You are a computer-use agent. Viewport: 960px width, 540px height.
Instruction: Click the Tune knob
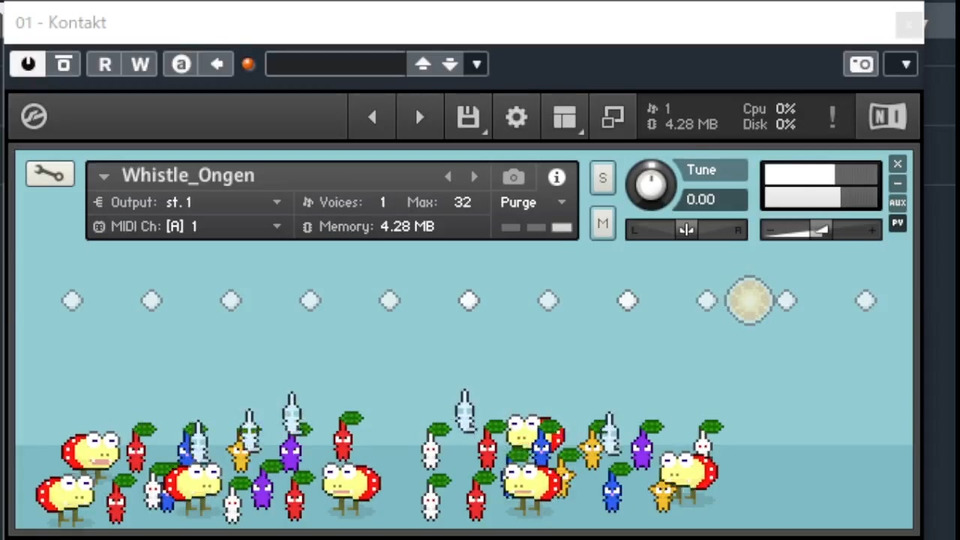pyautogui.click(x=651, y=185)
